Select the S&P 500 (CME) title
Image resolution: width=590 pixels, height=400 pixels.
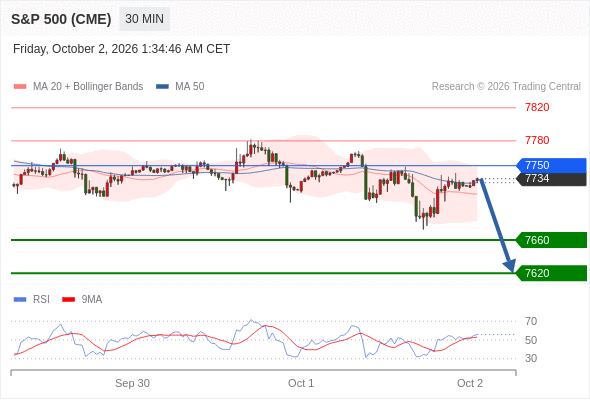click(x=61, y=19)
